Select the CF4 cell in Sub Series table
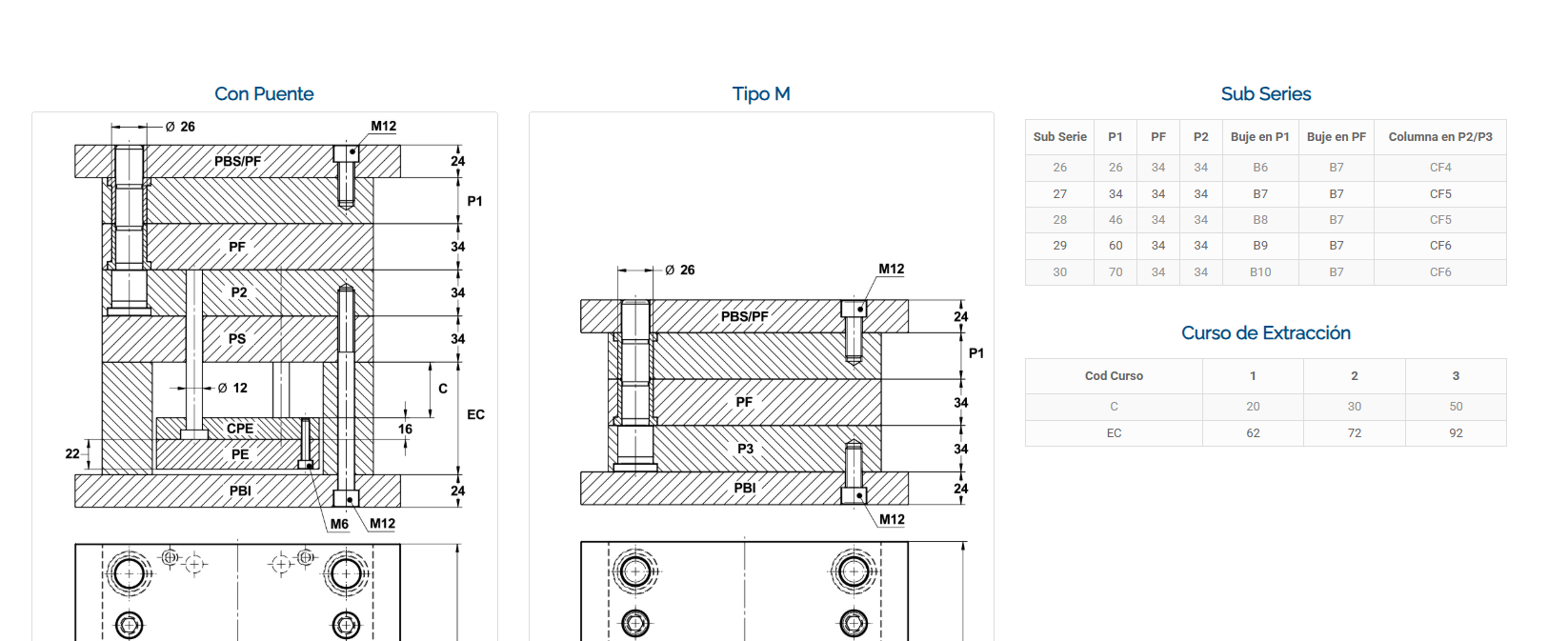The image size is (1568, 641). click(x=1439, y=168)
